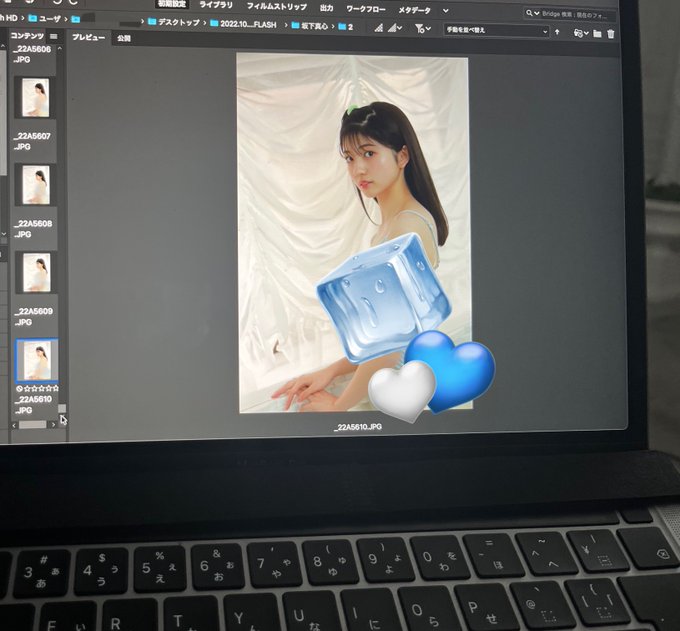Click content panel scroll-up arrow
Viewport: 680px width, 631px height.
point(60,49)
